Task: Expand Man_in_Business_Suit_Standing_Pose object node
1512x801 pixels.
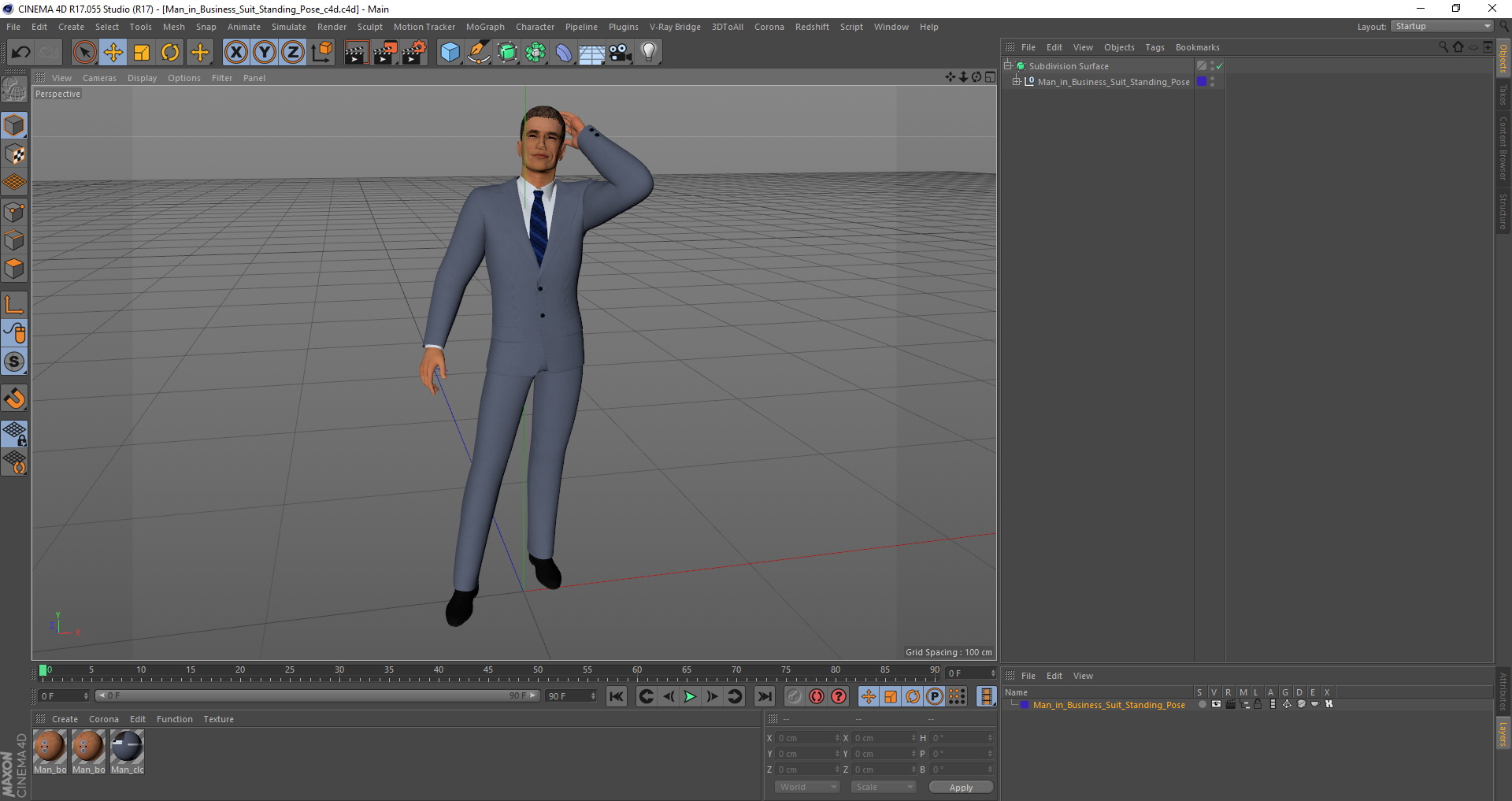Action: pyautogui.click(x=1017, y=81)
